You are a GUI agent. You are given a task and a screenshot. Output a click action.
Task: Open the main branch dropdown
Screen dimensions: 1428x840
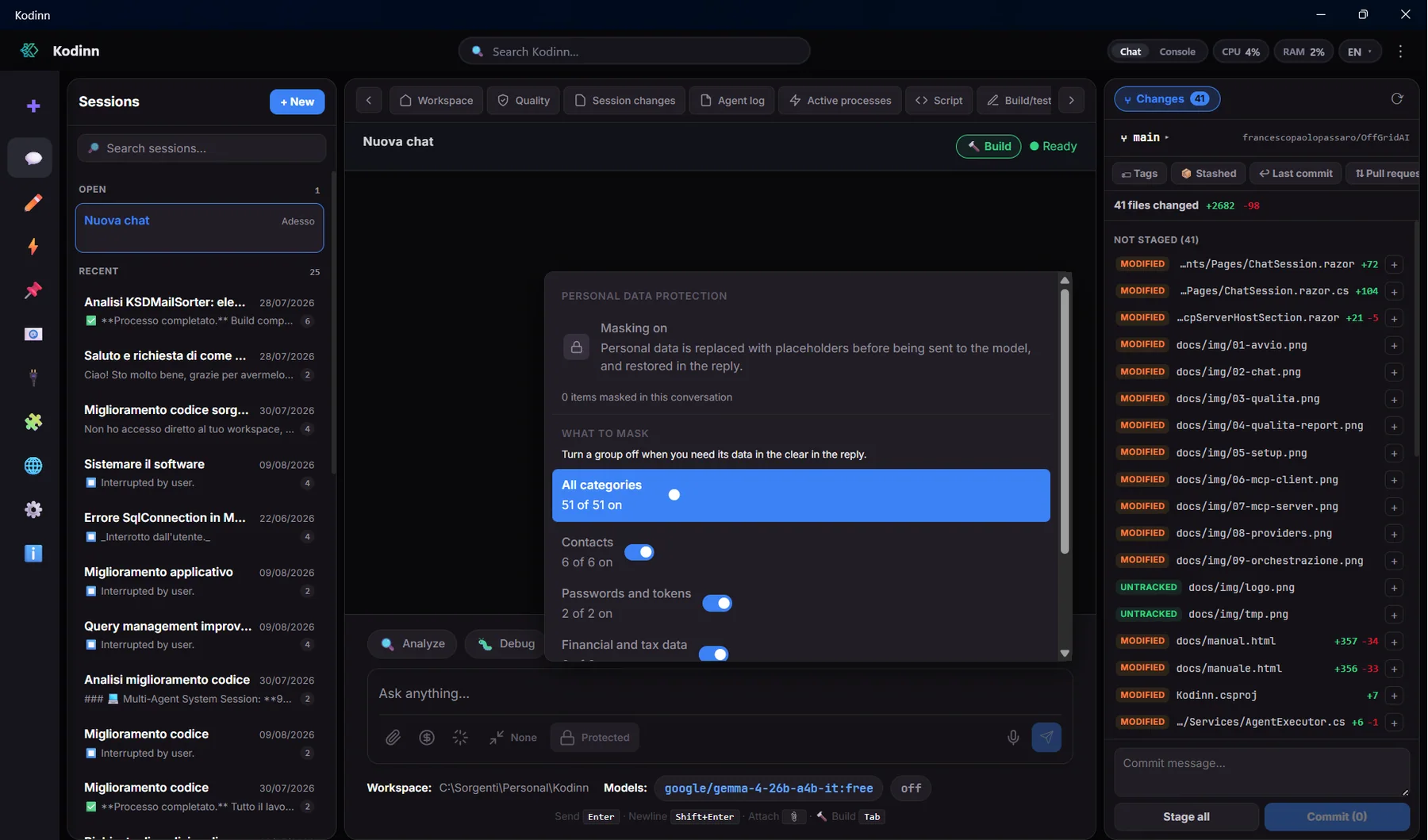point(1145,137)
